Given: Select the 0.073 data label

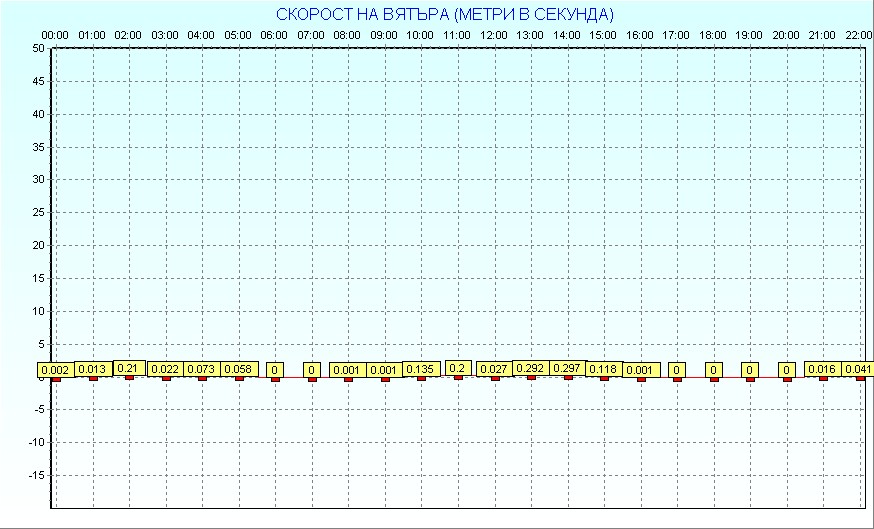Looking at the screenshot, I should (x=202, y=370).
